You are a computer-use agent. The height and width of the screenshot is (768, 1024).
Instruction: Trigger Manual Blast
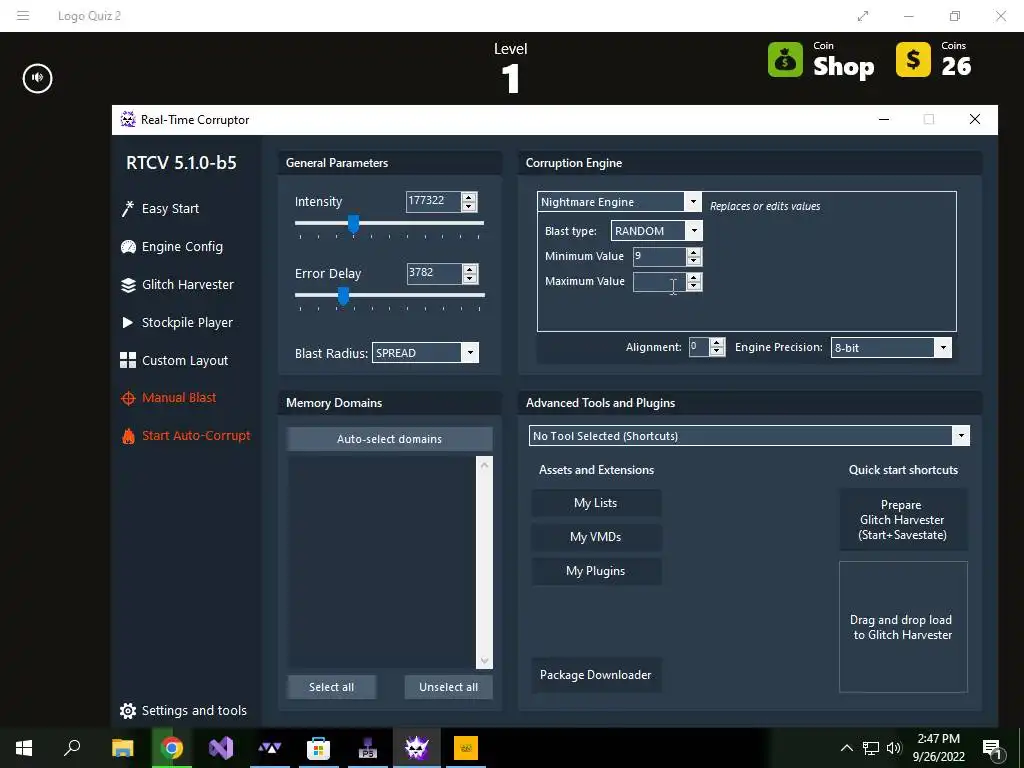179,398
